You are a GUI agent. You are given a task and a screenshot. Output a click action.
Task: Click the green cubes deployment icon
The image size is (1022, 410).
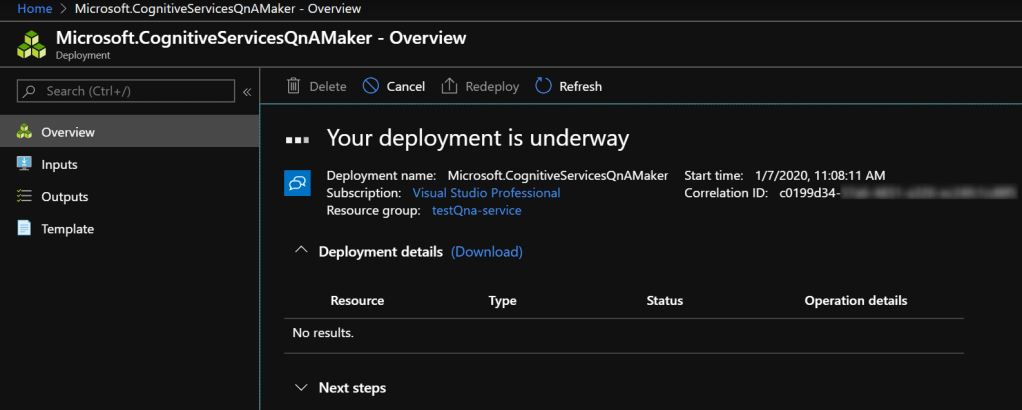(33, 45)
